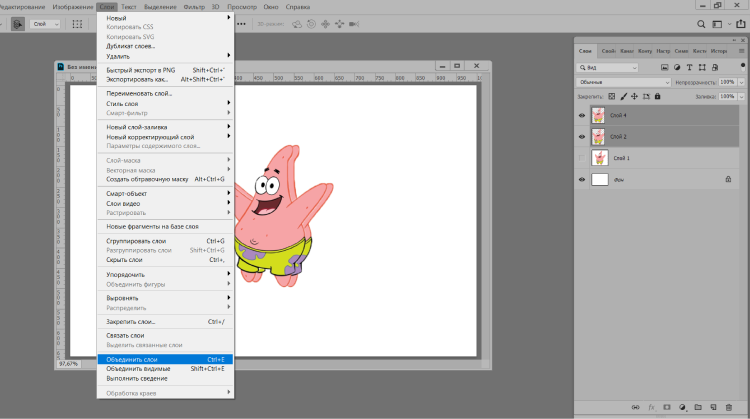Choose Объединить видимые menu item
This screenshot has height=419, width=750.
pyautogui.click(x=165, y=369)
